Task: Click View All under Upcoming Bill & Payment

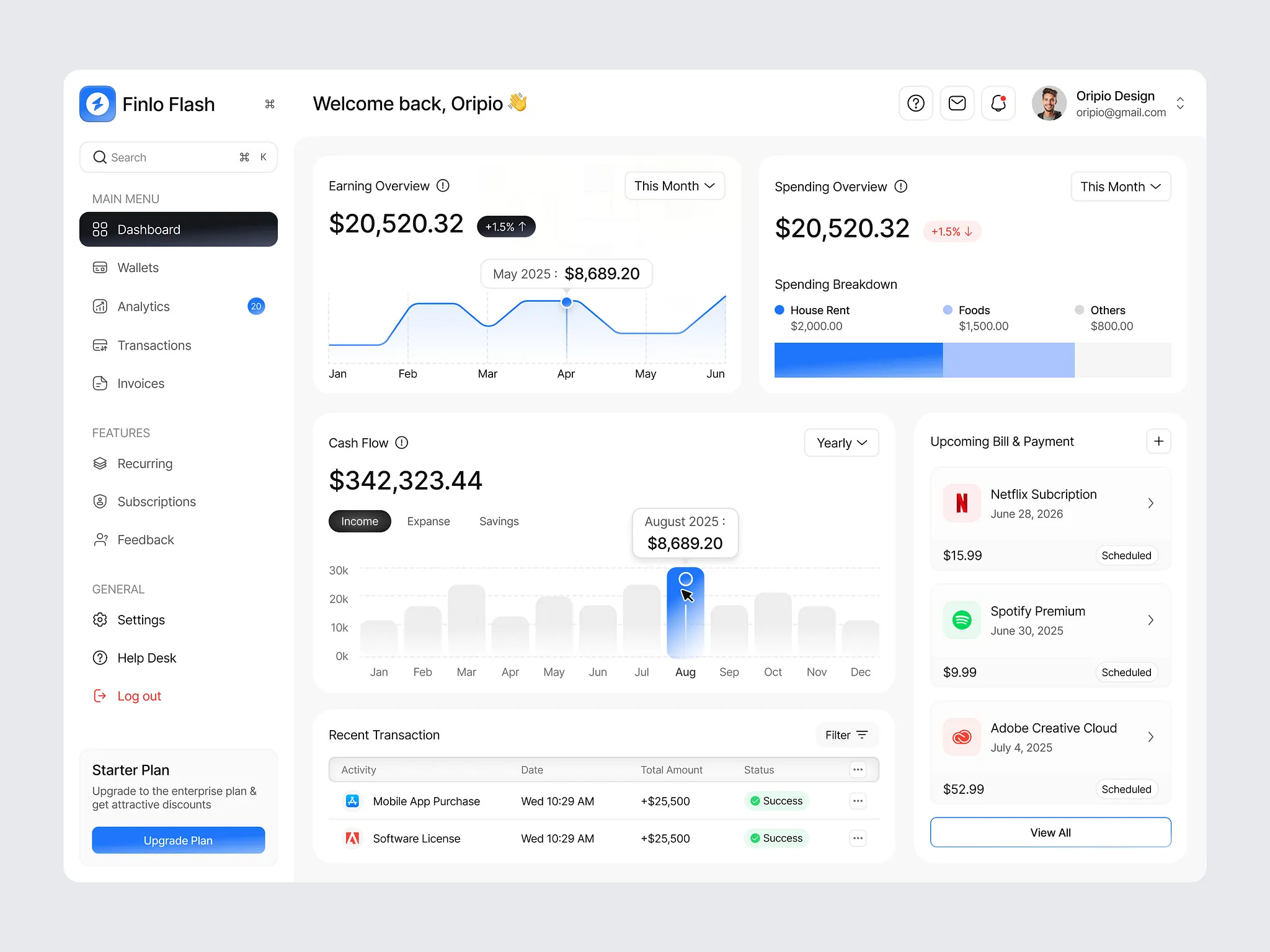Action: click(1050, 832)
